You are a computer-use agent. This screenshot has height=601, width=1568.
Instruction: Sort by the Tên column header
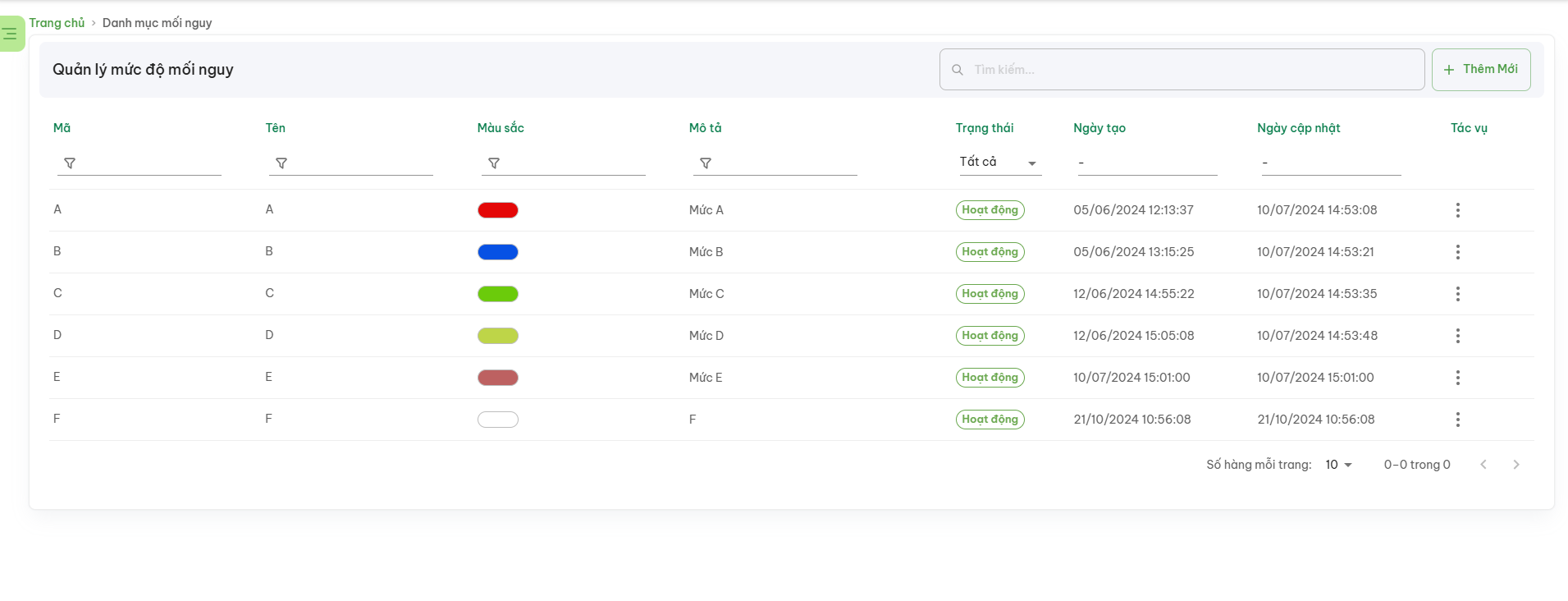275,128
